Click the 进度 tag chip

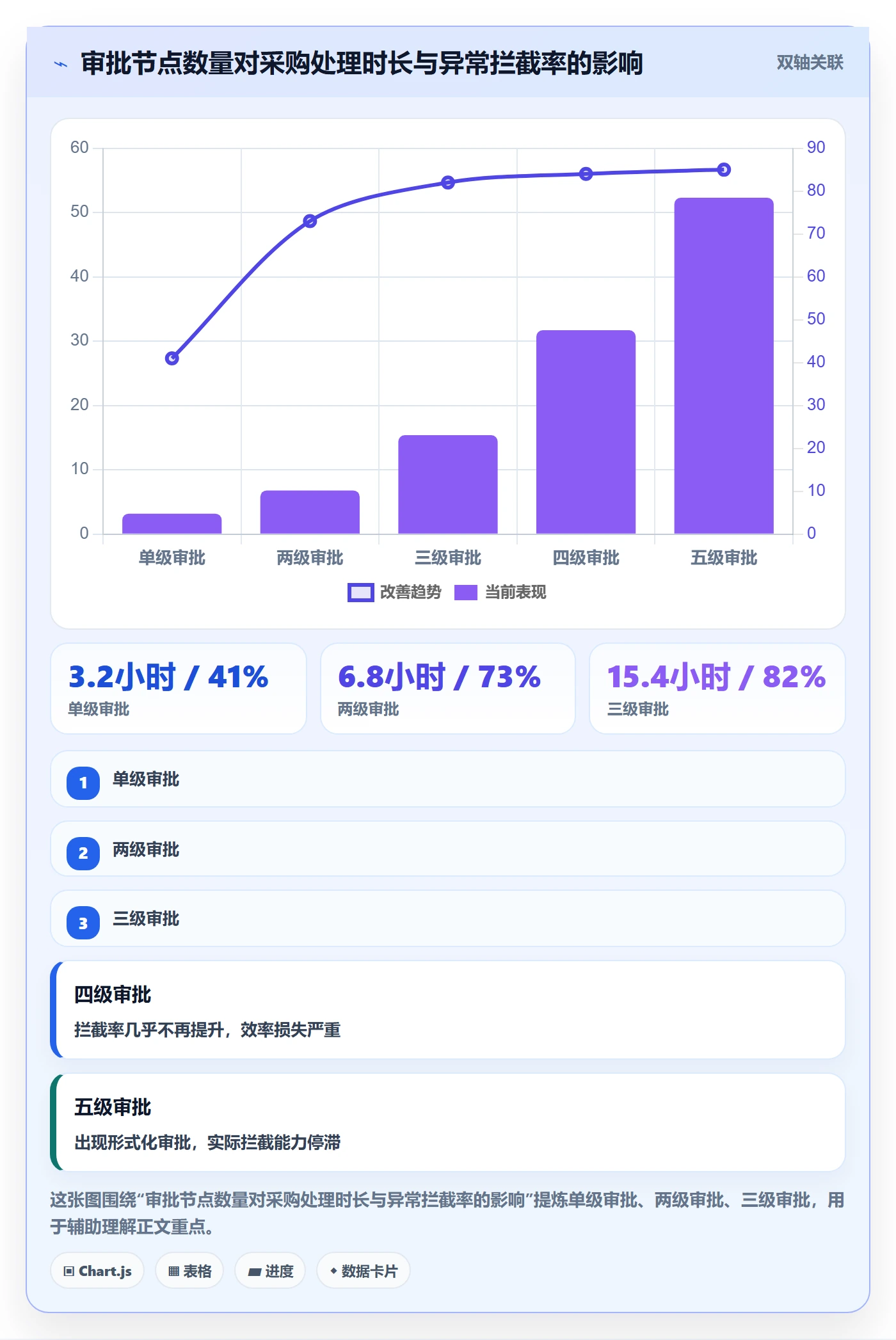coord(270,1271)
